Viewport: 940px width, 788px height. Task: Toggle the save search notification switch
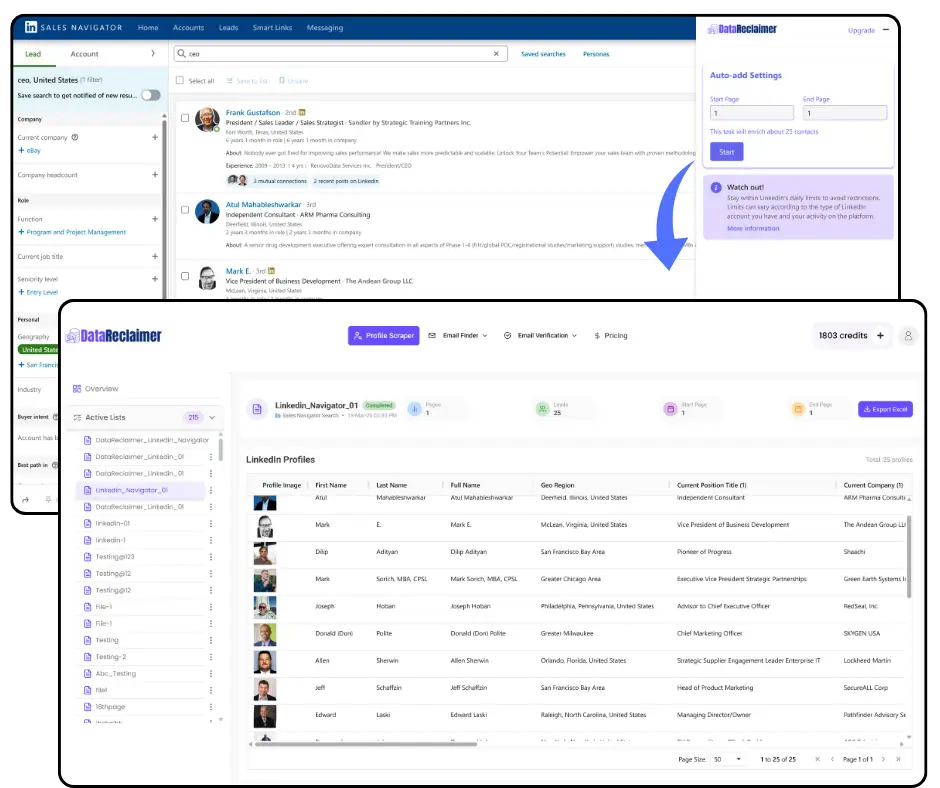150,95
